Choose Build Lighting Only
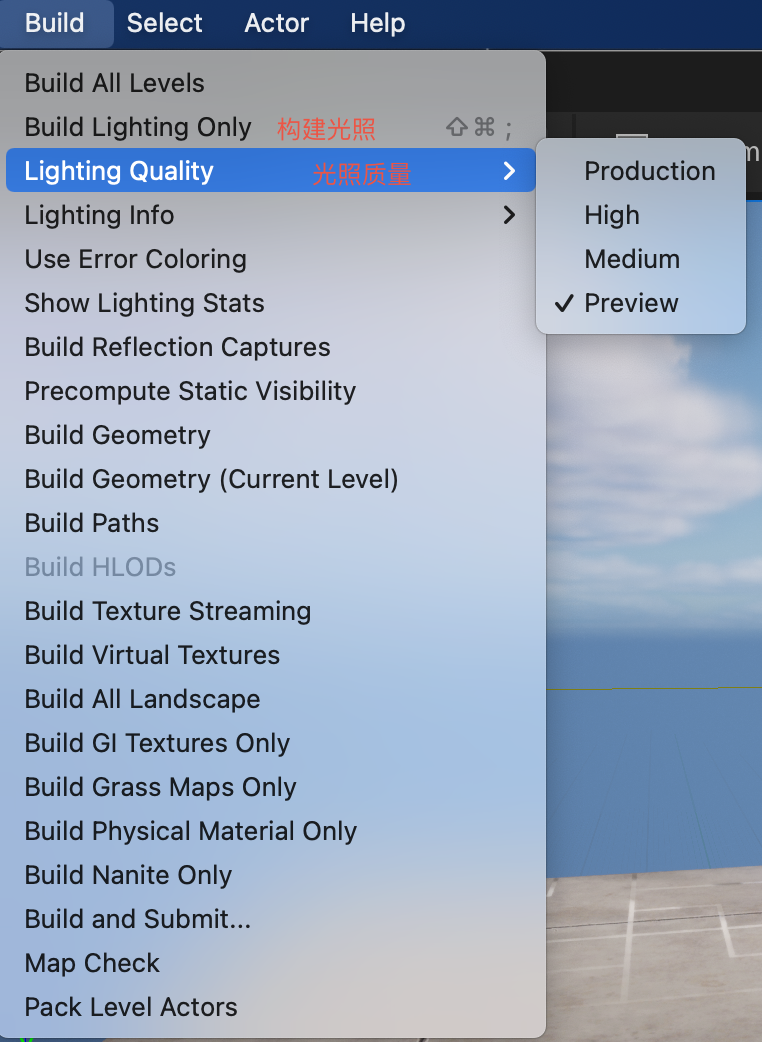Viewport: 762px width, 1042px height. point(271,127)
